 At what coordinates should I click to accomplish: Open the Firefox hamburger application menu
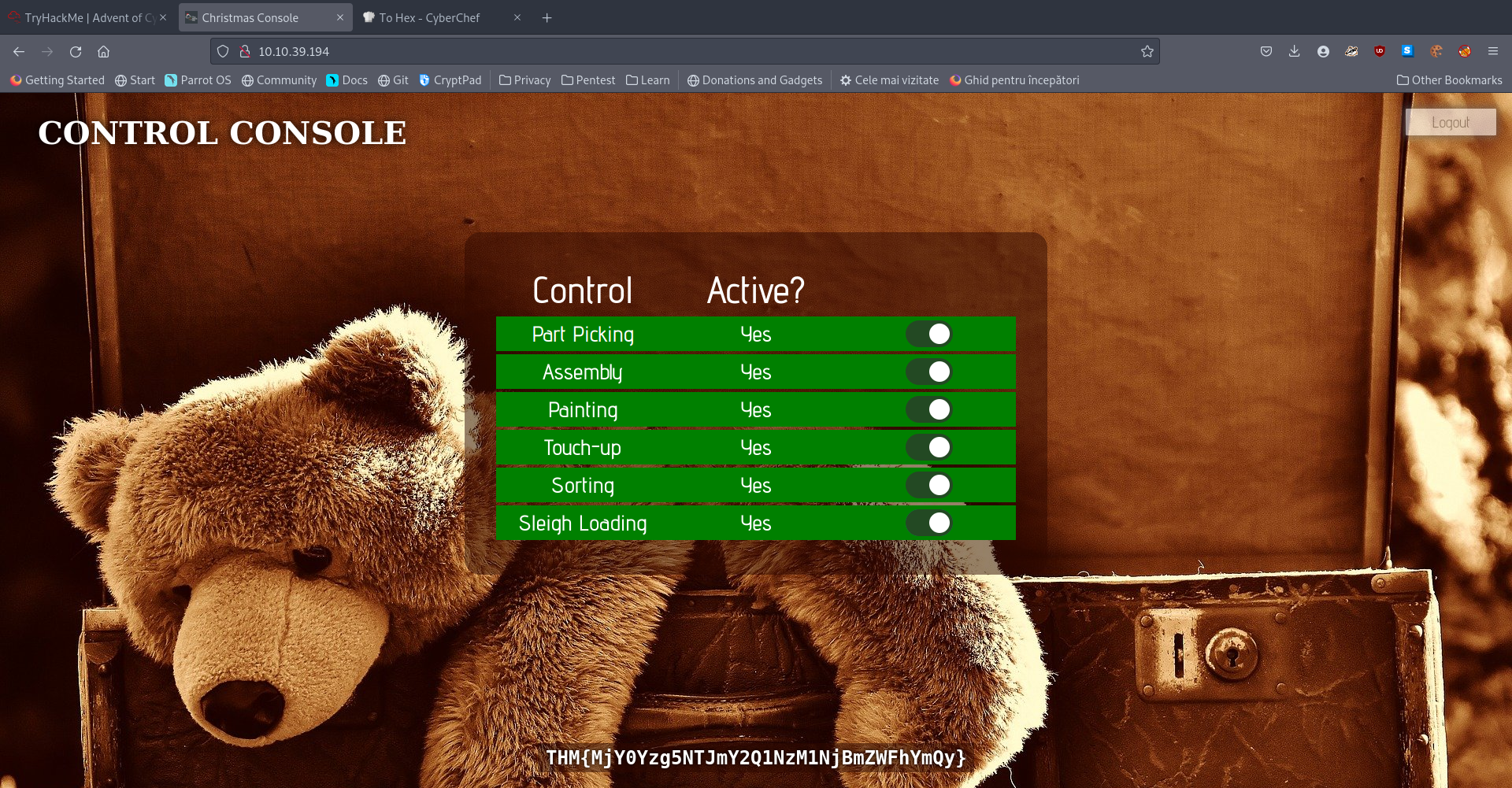(1492, 52)
